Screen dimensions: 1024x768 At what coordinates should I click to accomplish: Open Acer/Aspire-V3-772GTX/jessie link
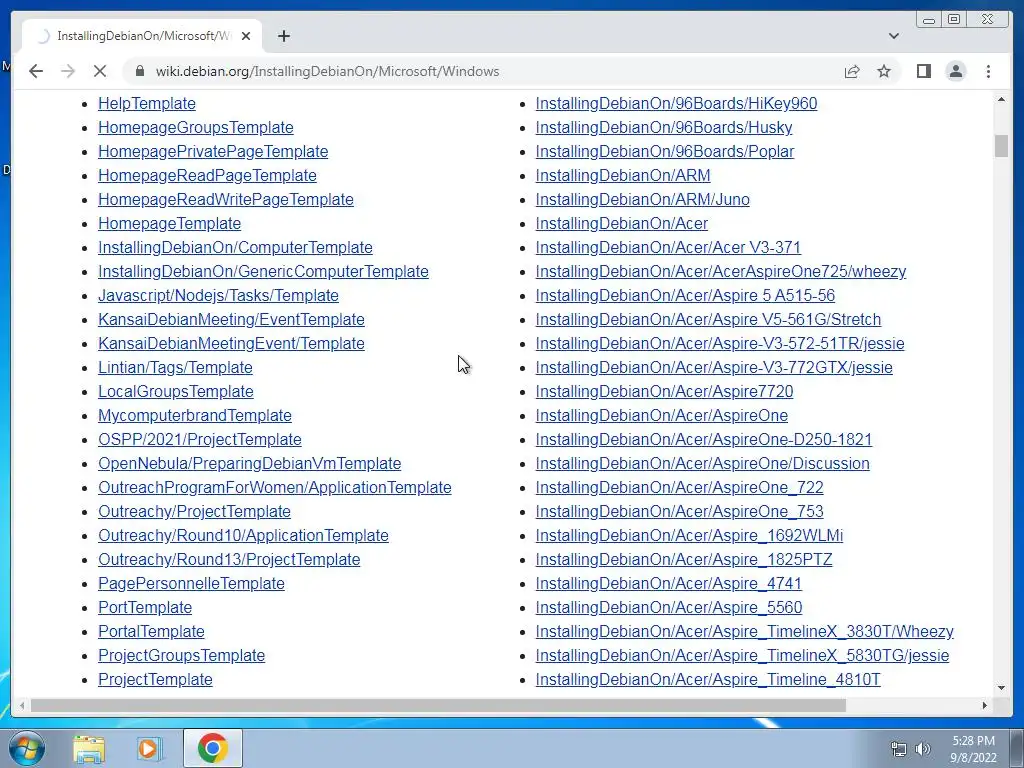[x=714, y=367]
